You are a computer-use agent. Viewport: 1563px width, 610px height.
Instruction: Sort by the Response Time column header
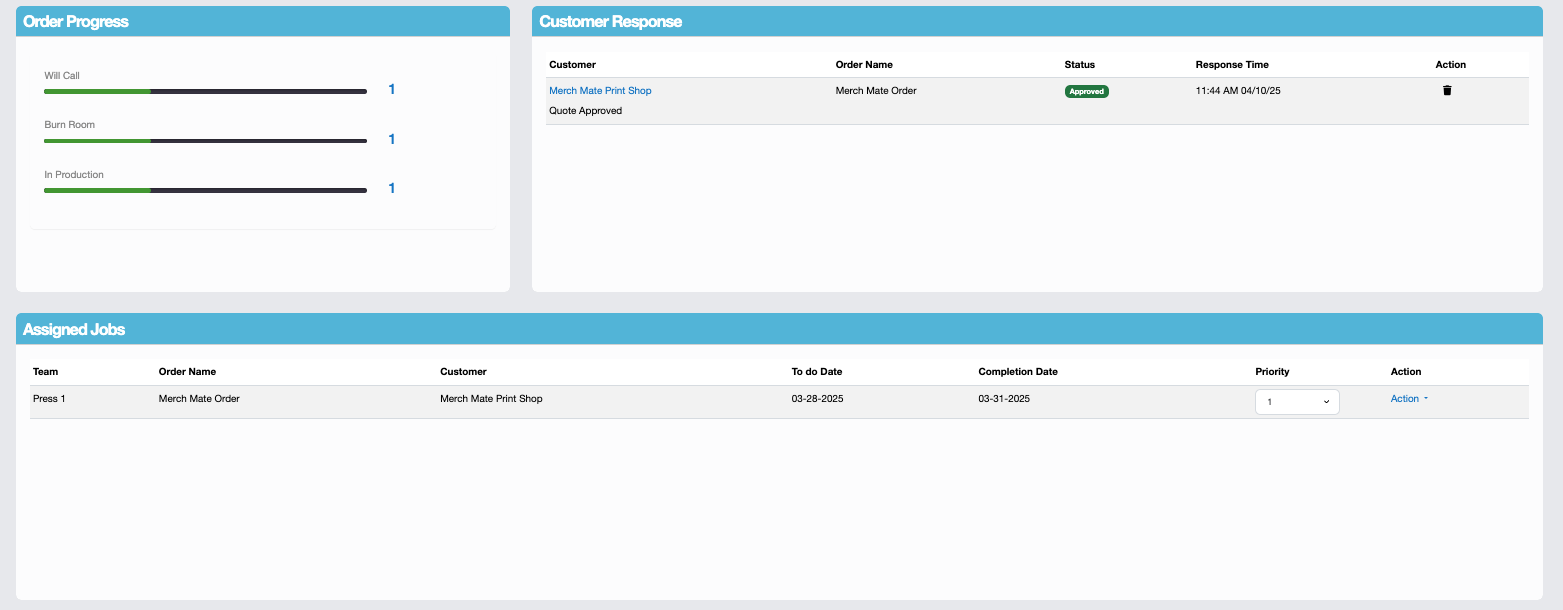pyautogui.click(x=1232, y=65)
